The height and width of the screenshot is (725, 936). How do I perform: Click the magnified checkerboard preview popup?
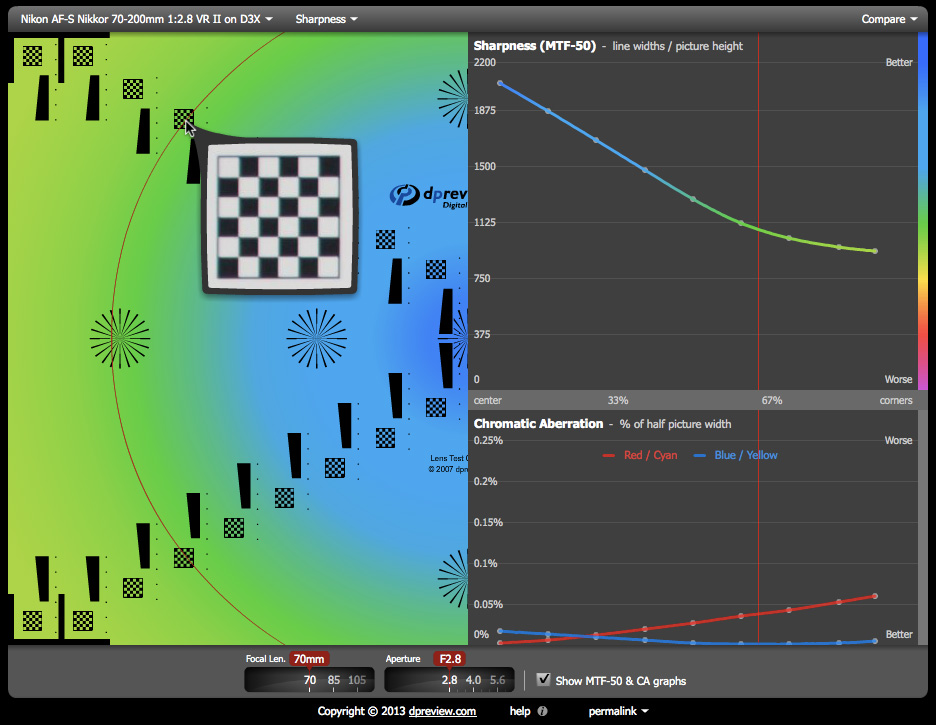(279, 217)
